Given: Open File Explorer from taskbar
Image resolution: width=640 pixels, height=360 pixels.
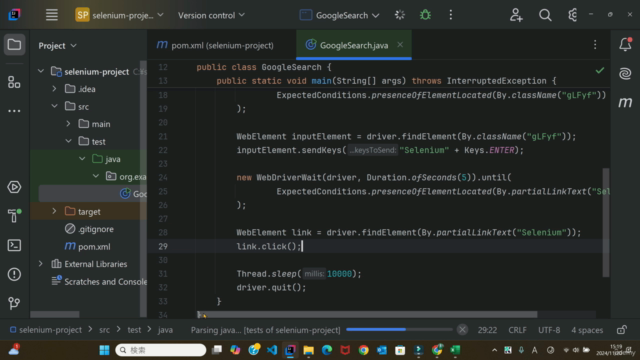Looking at the screenshot, I should point(308,350).
